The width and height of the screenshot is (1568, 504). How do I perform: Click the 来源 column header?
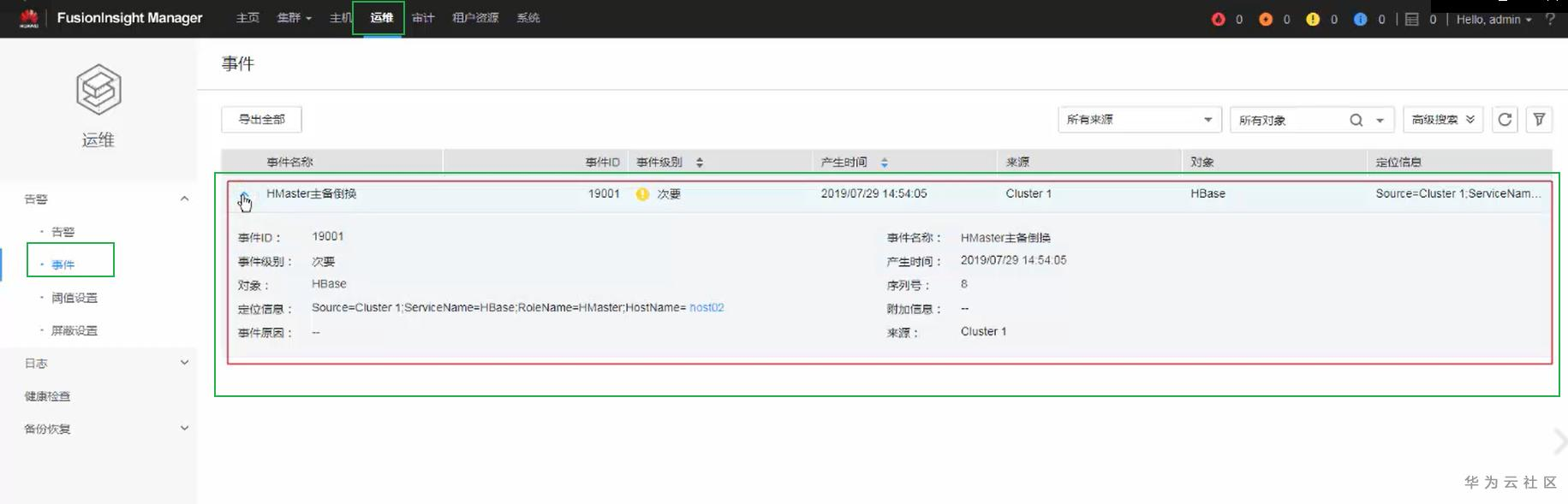click(1017, 162)
